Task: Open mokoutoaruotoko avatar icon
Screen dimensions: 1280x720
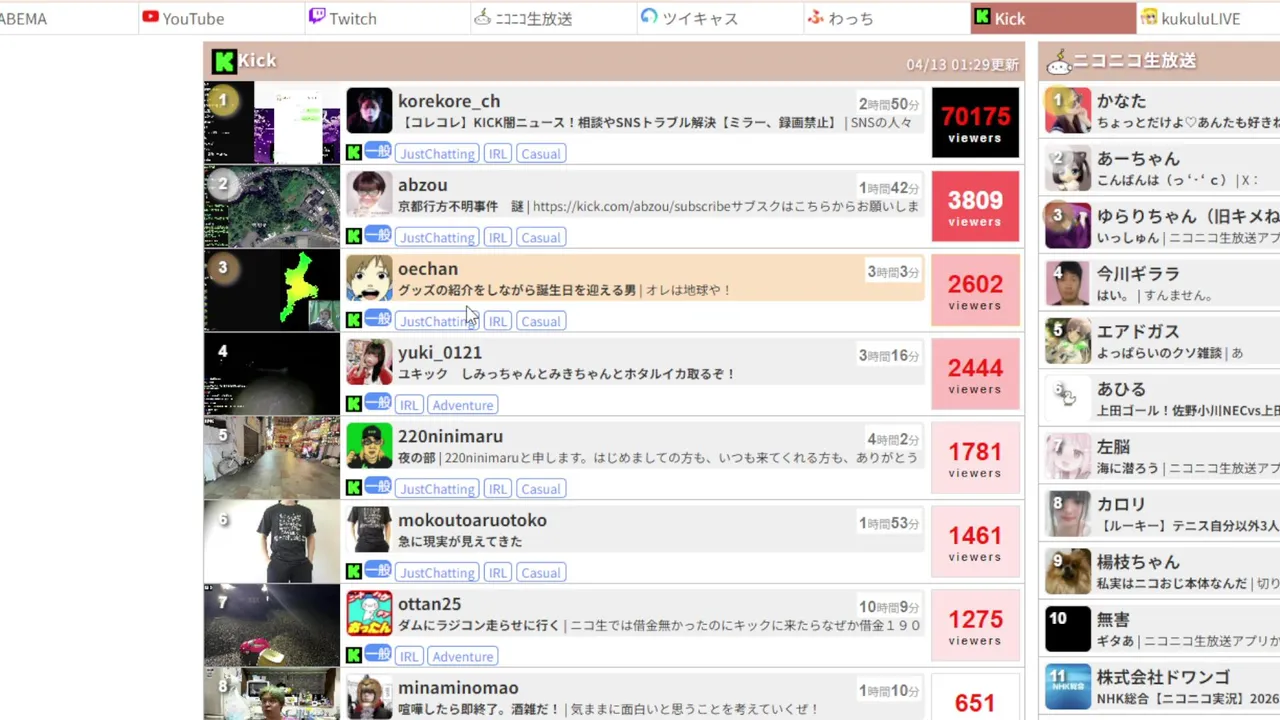Action: 369,531
